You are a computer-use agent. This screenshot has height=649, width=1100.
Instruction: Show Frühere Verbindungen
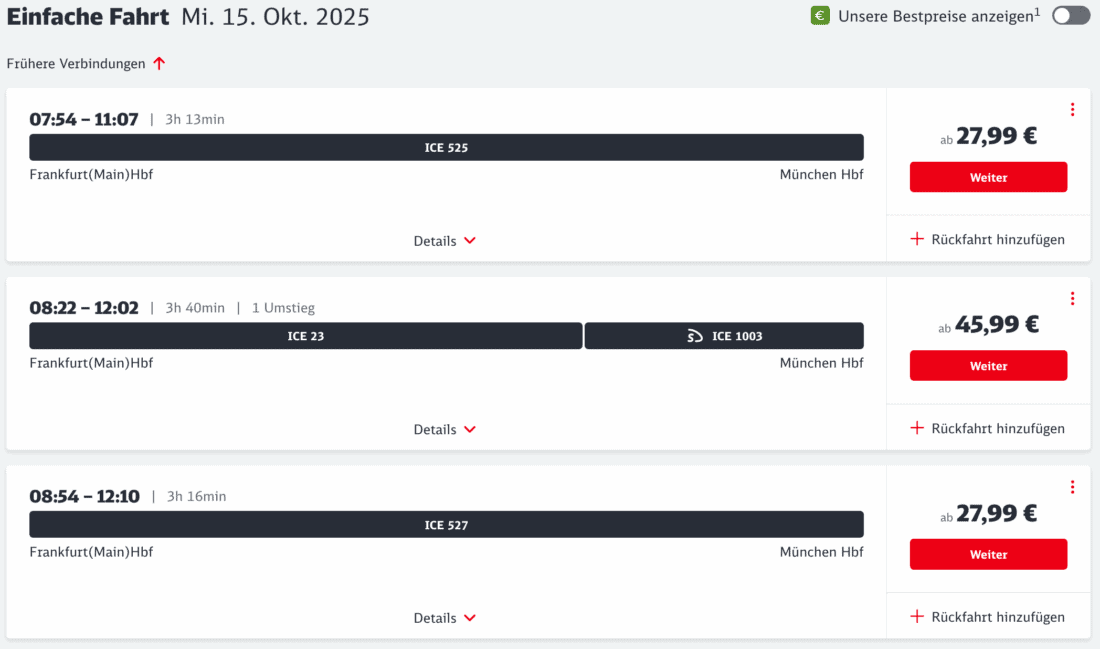pyautogui.click(x=76, y=64)
